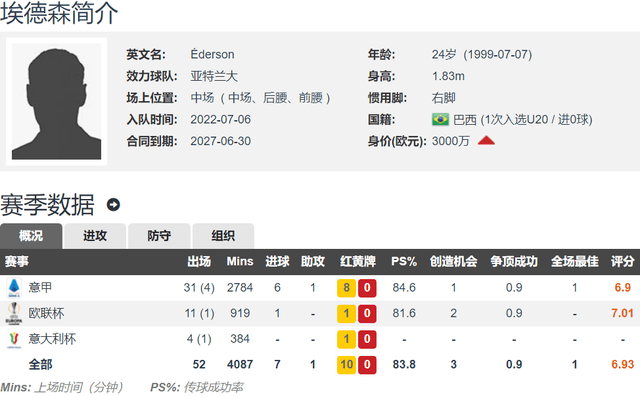Click Europa League pass success 81.6
The width and height of the screenshot is (640, 396).
(404, 313)
